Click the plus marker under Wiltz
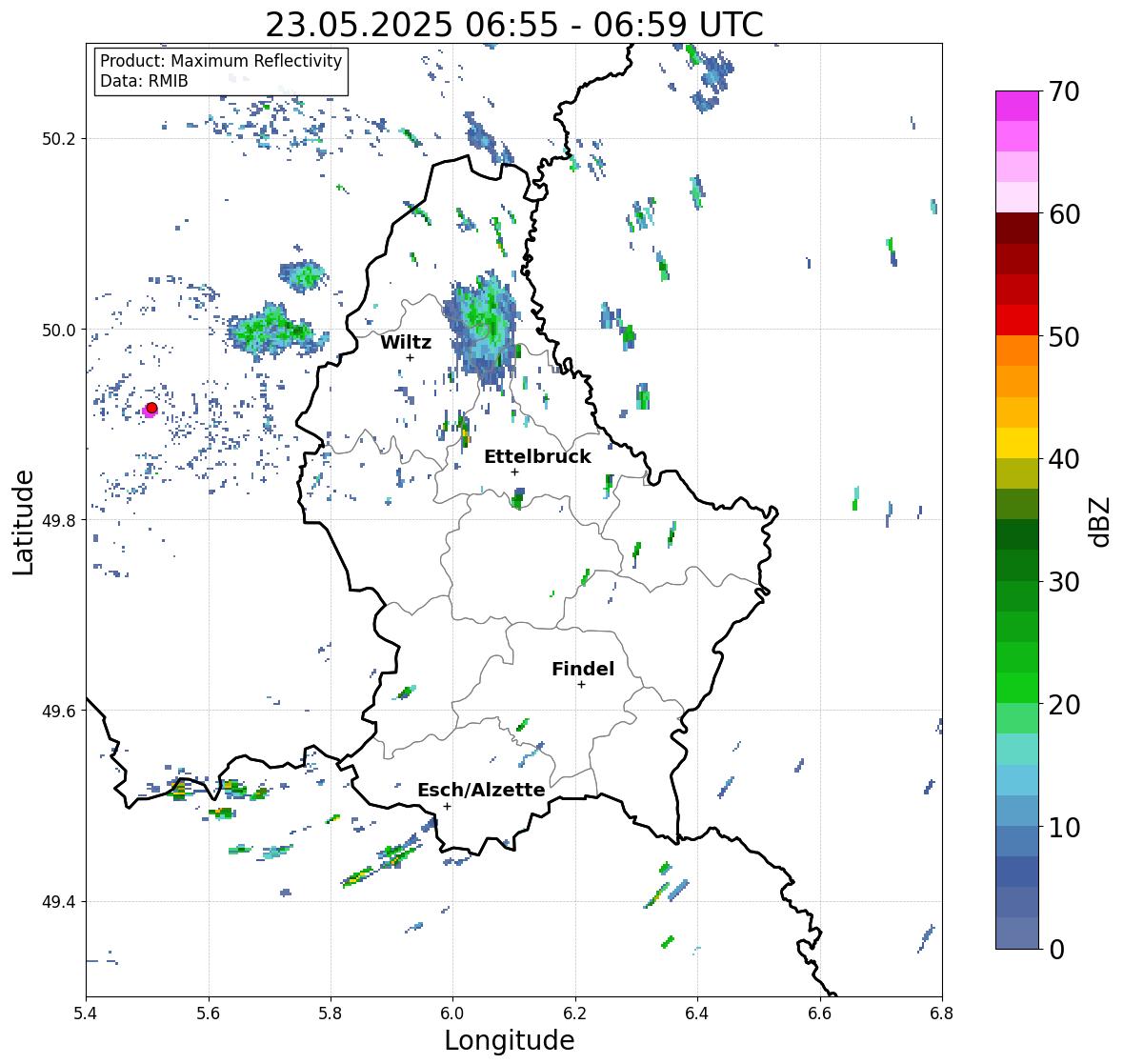The height and width of the screenshot is (1064, 1123). (410, 357)
